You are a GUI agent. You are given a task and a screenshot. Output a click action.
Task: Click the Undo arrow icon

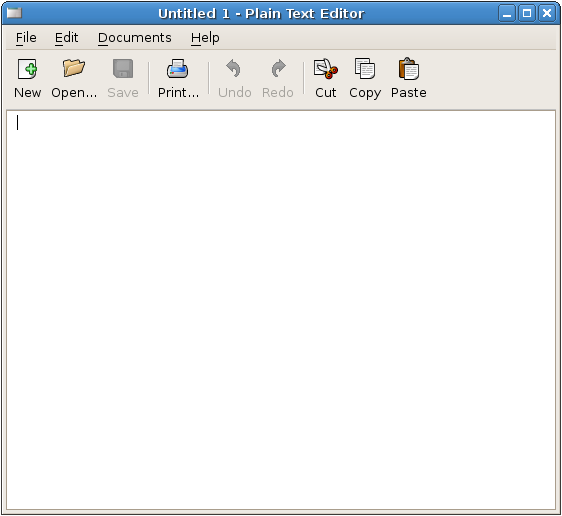(234, 68)
